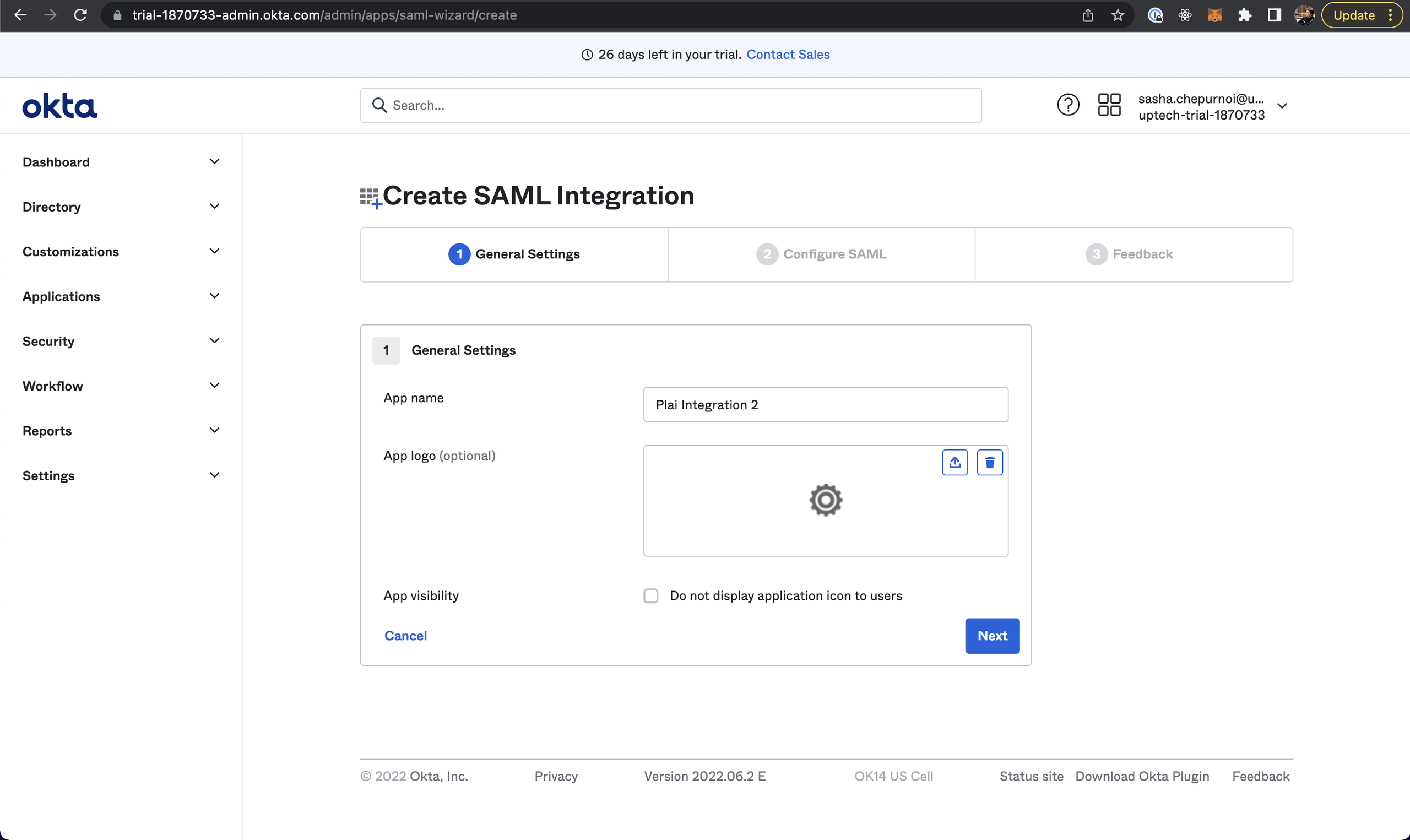Screen dimensions: 1410x840
Task: Click the Contact Sales link
Action: tap(788, 55)
